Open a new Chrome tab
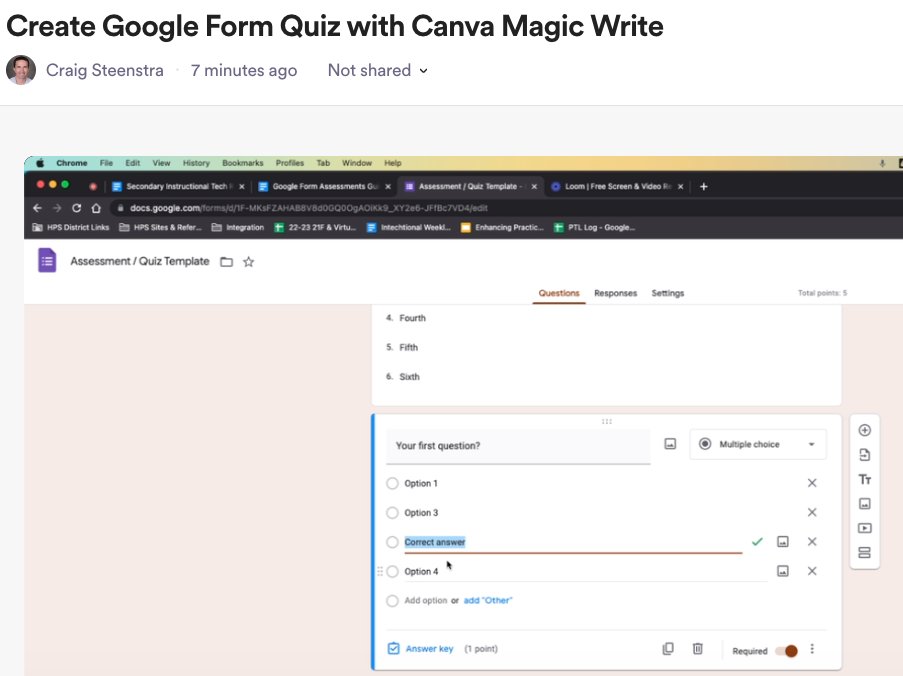This screenshot has height=676, width=903. click(703, 187)
